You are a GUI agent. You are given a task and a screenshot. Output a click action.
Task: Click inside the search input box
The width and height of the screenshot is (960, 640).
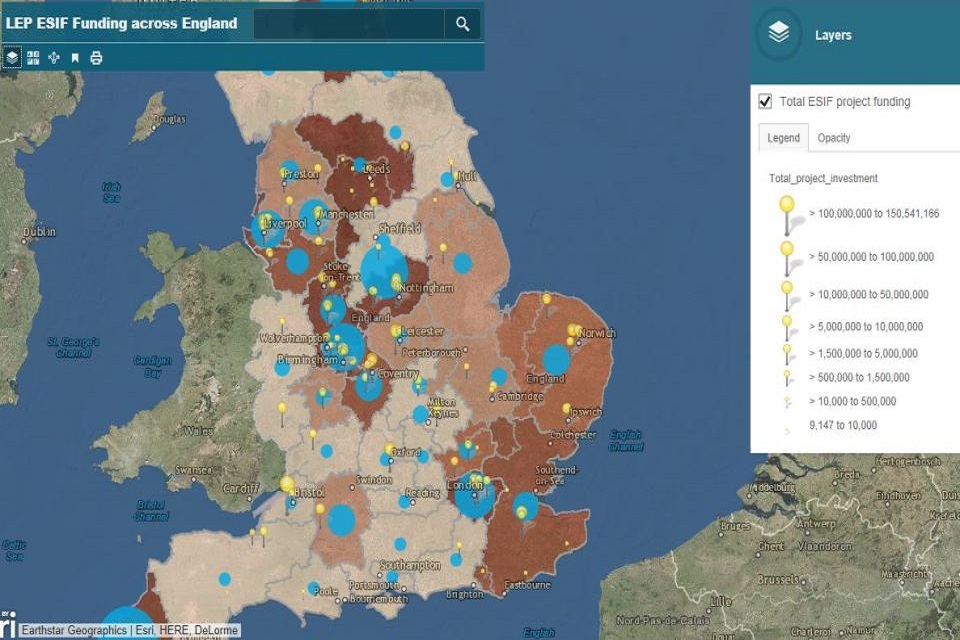(x=348, y=24)
